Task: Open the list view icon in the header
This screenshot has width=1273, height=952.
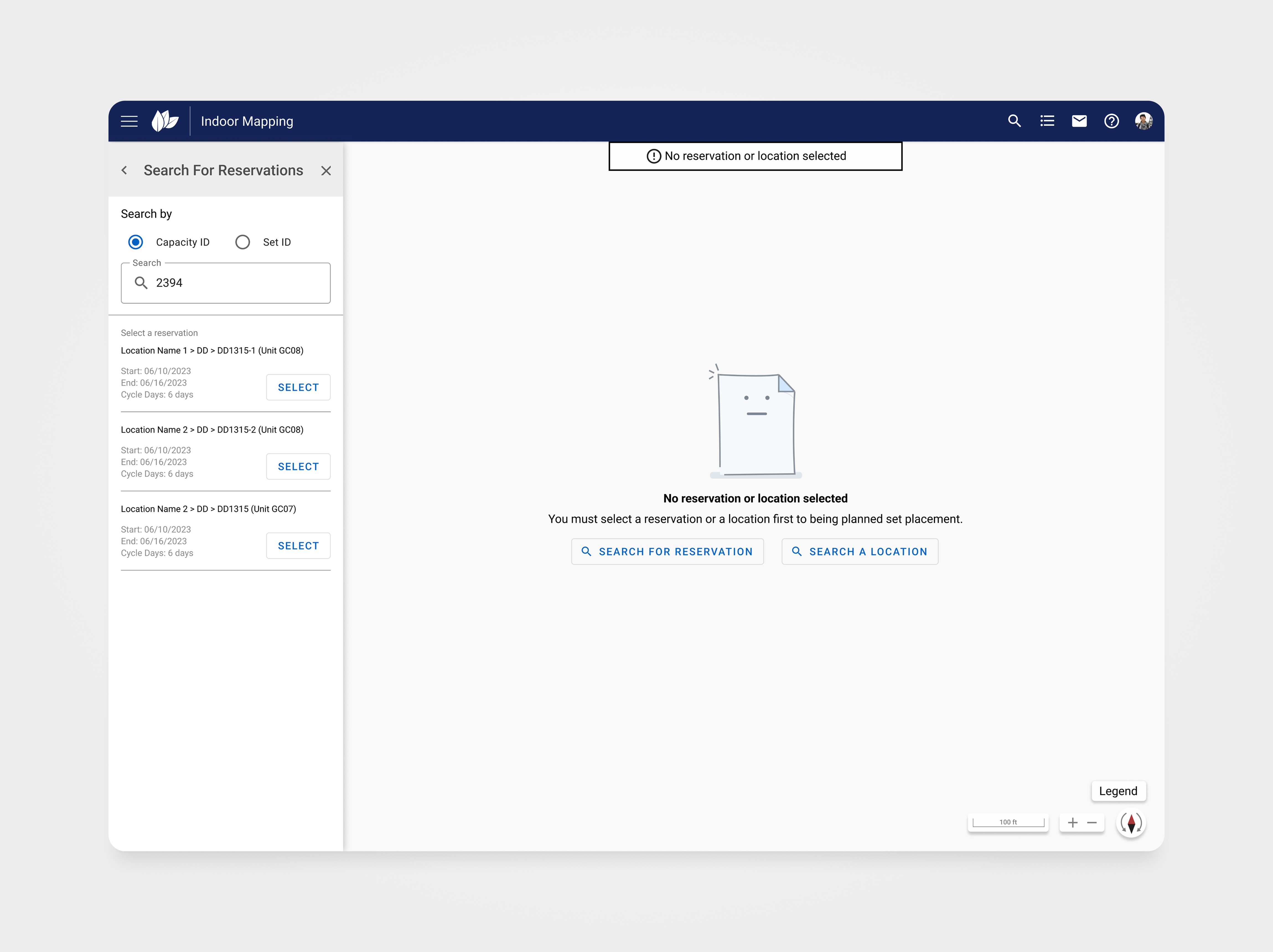Action: click(1047, 121)
